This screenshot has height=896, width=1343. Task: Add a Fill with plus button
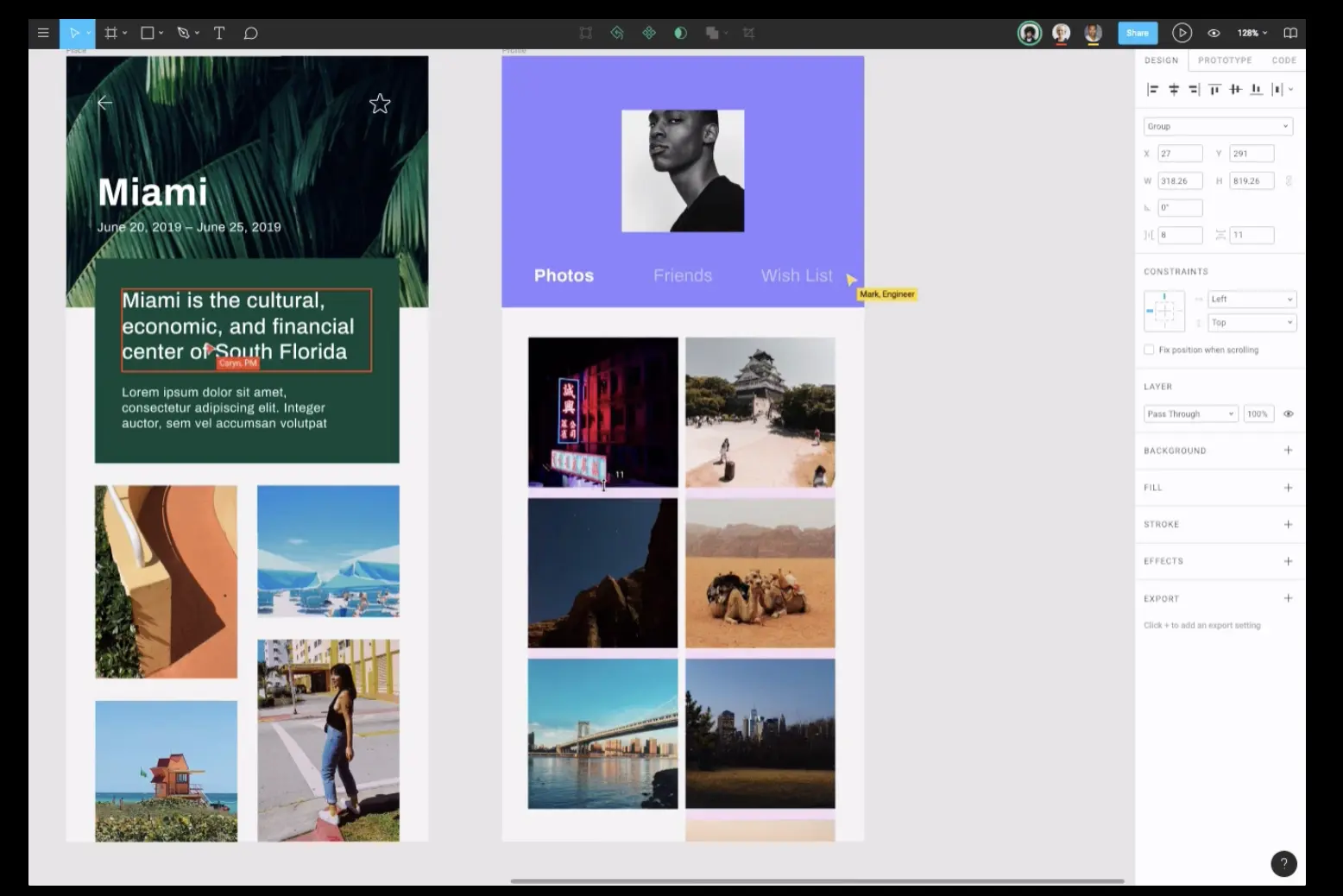coord(1289,488)
